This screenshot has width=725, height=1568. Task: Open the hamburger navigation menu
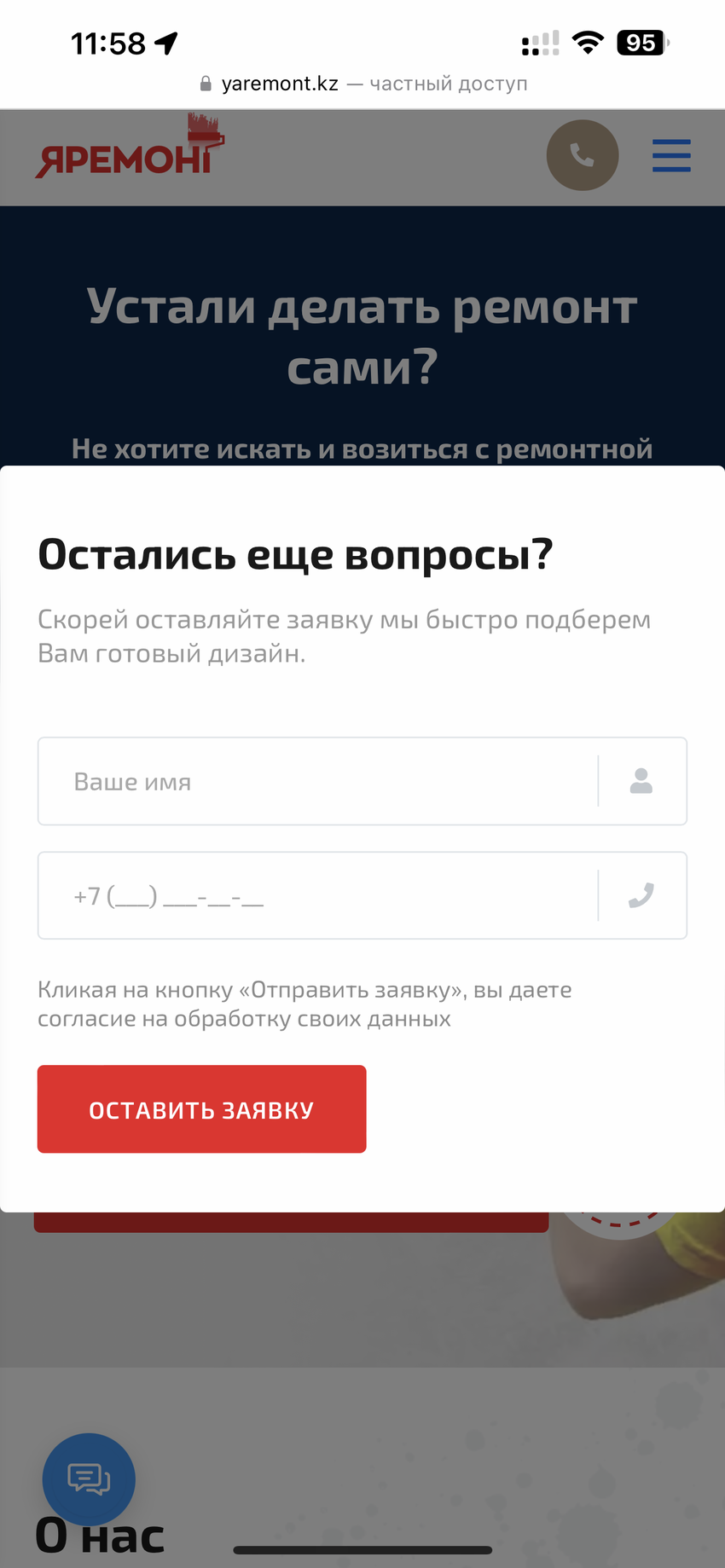click(671, 155)
